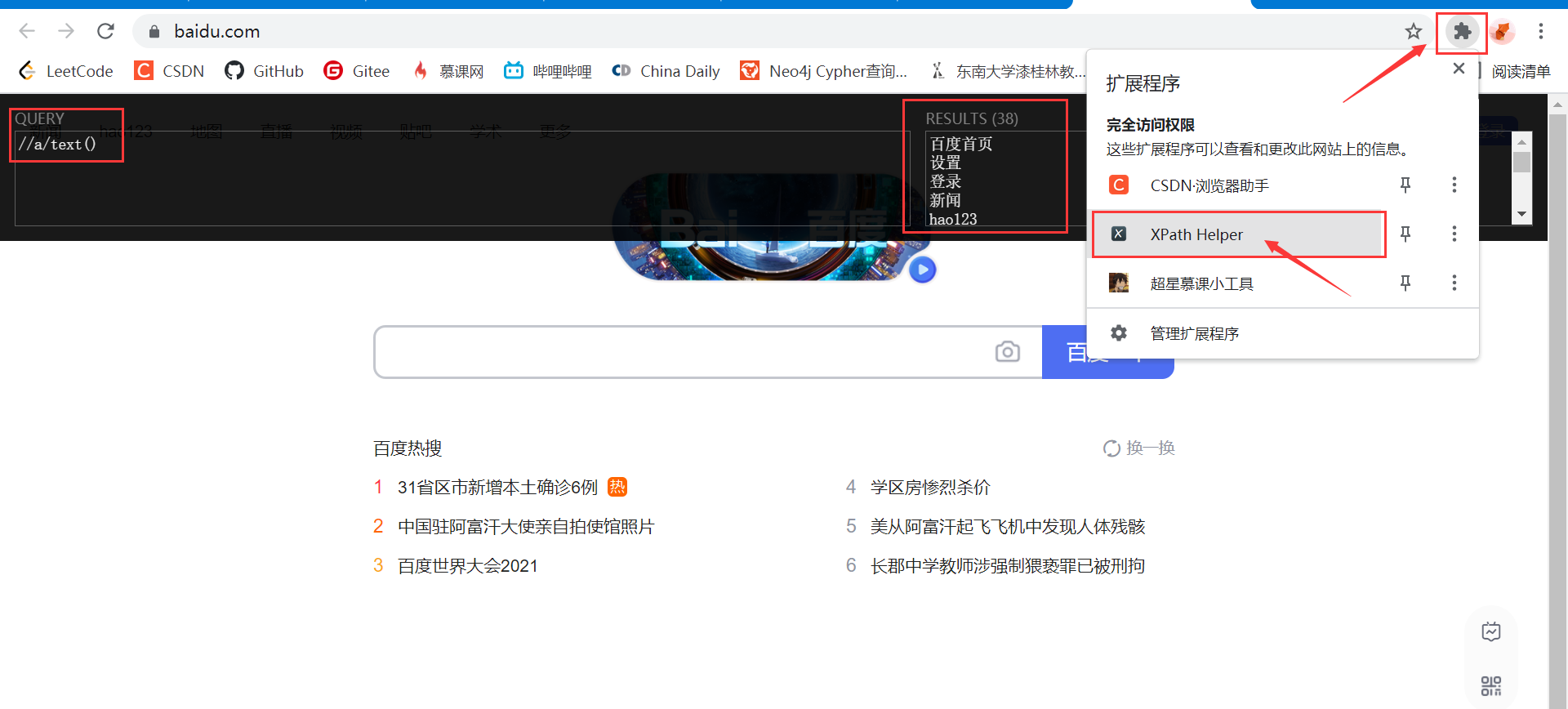Open the 慕课网 bookmark

pyautogui.click(x=448, y=71)
